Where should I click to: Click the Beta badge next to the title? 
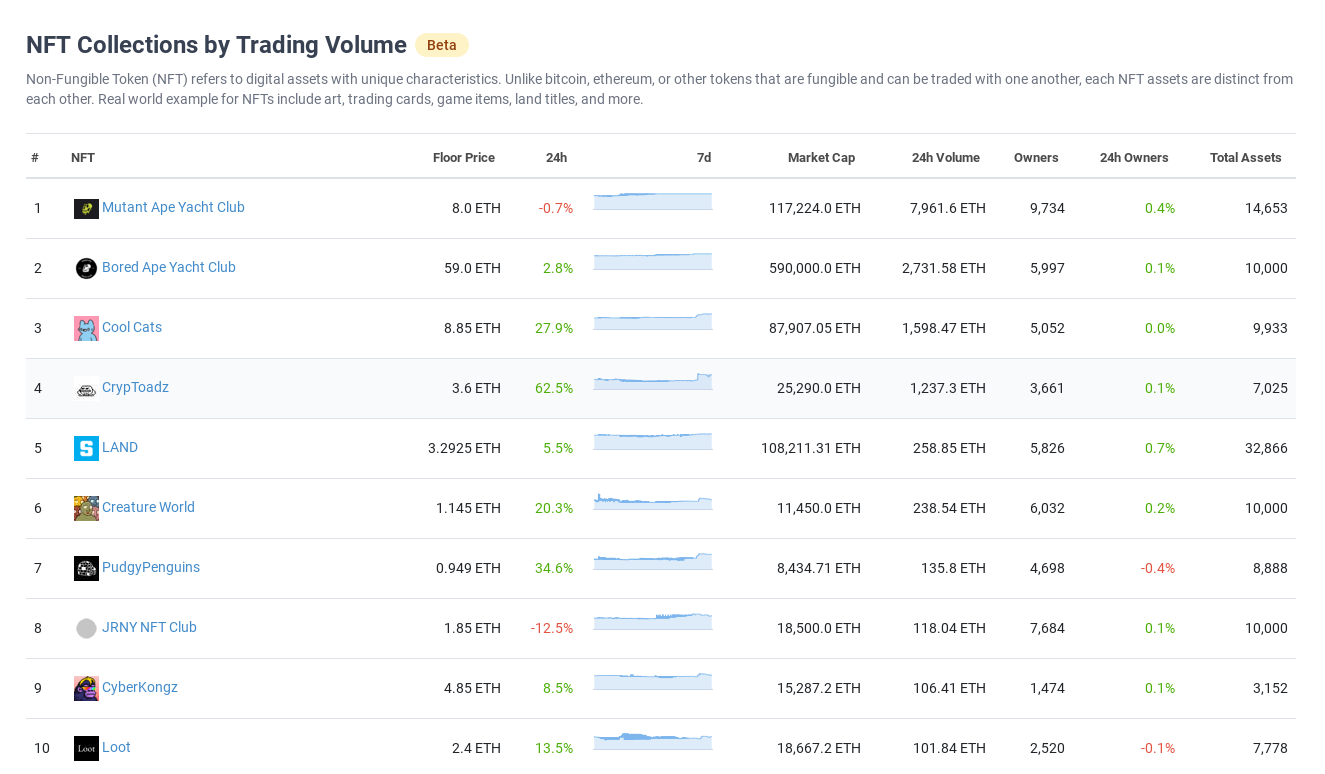[x=442, y=45]
